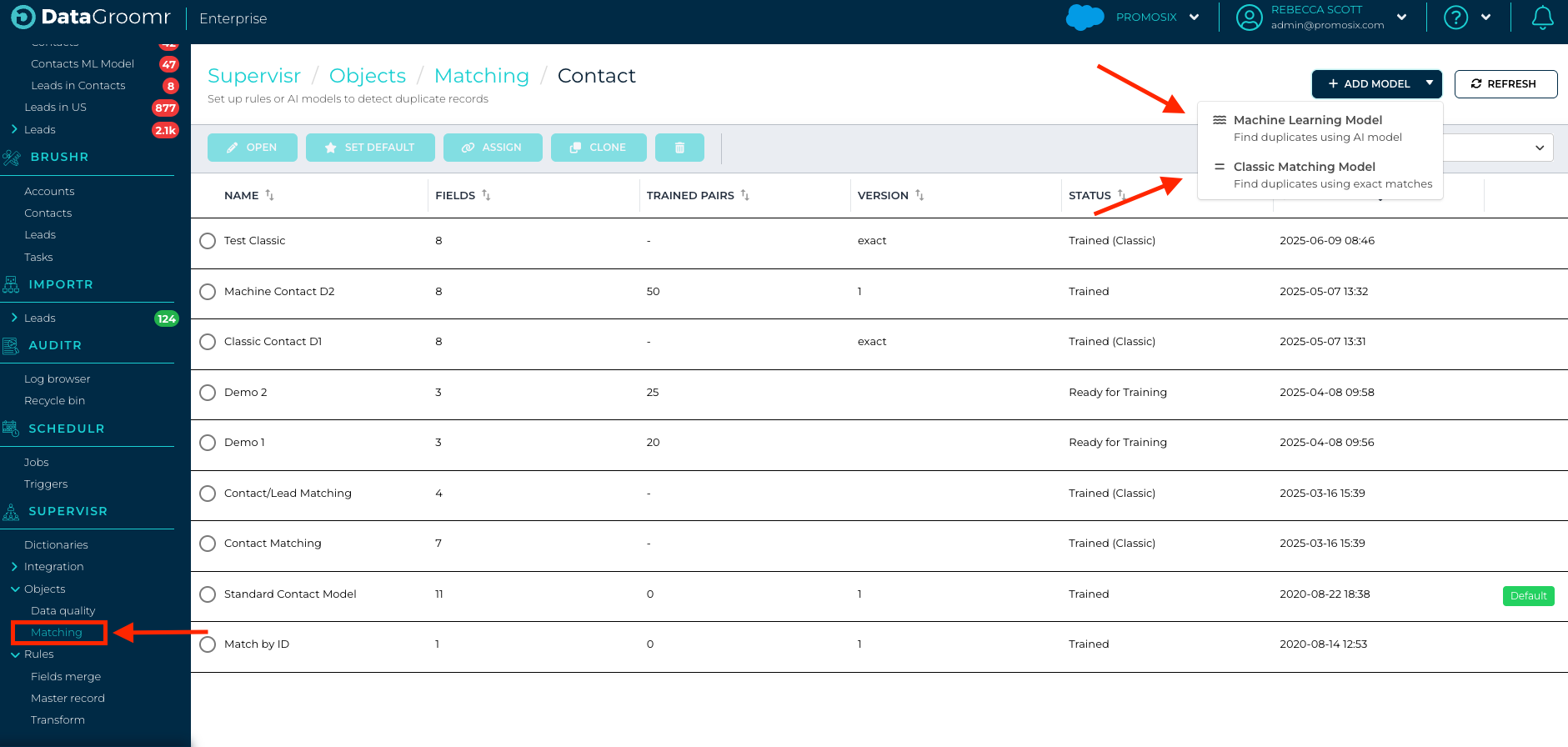Open Jobs under Schedulr
1568x747 pixels.
[x=36, y=463]
